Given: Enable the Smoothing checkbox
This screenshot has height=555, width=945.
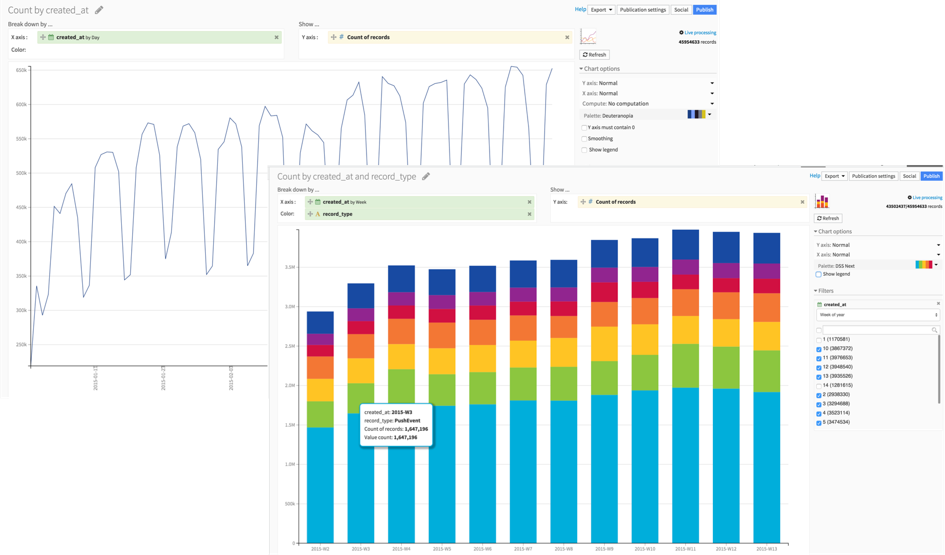Looking at the screenshot, I should 584,139.
